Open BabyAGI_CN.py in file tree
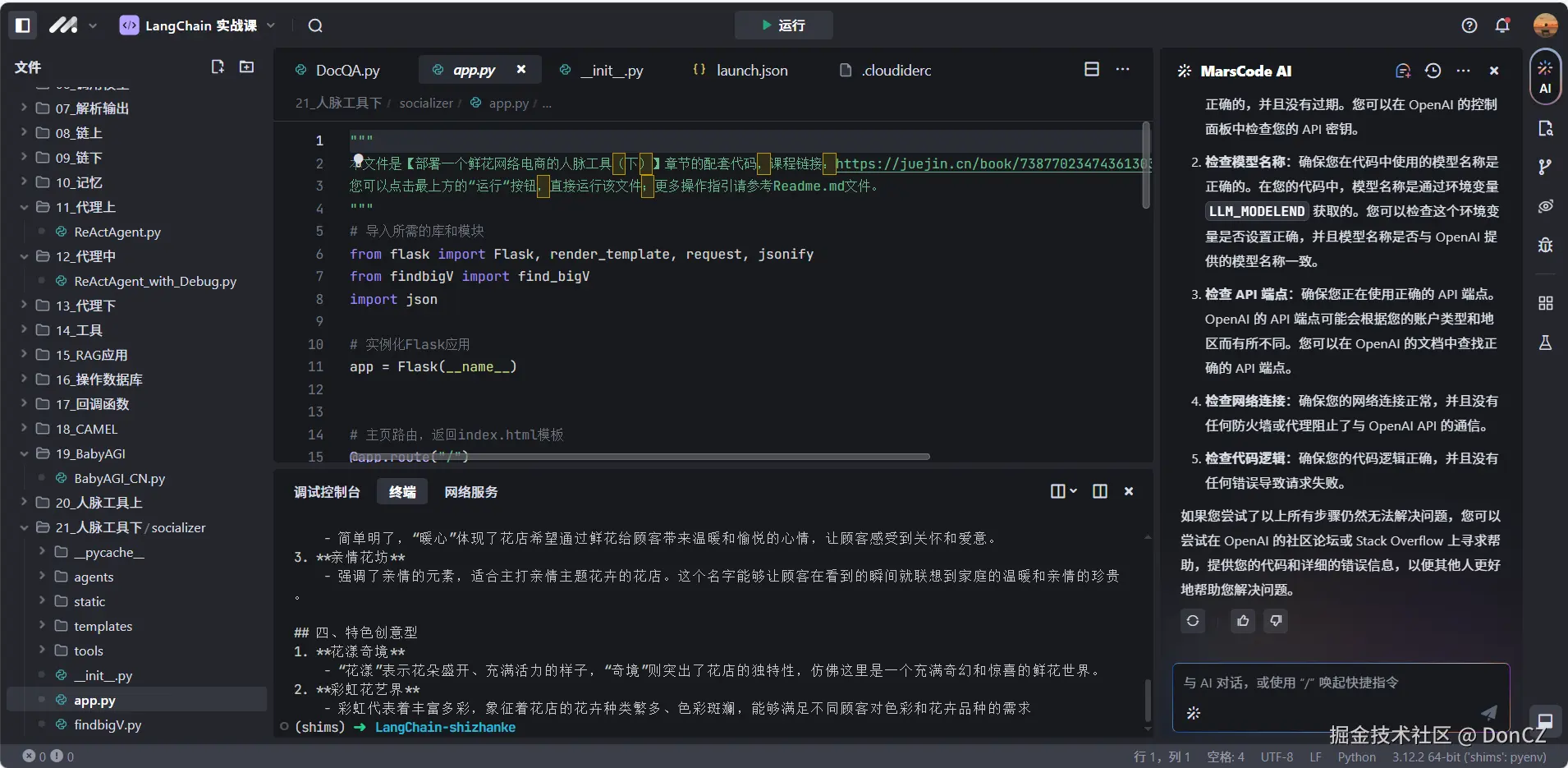The height and width of the screenshot is (768, 1568). 136,478
